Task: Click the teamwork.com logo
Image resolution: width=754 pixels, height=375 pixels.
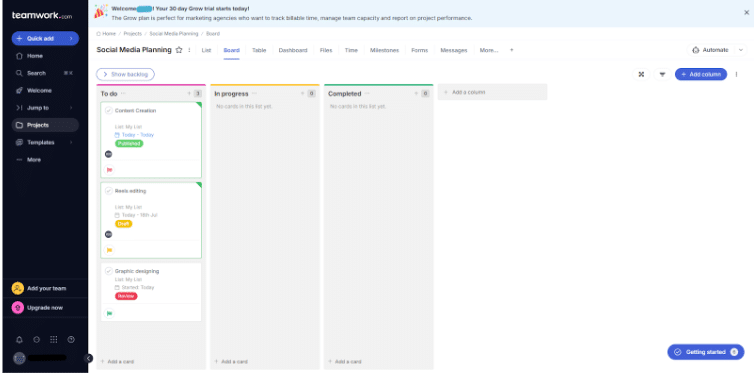Action: click(42, 15)
